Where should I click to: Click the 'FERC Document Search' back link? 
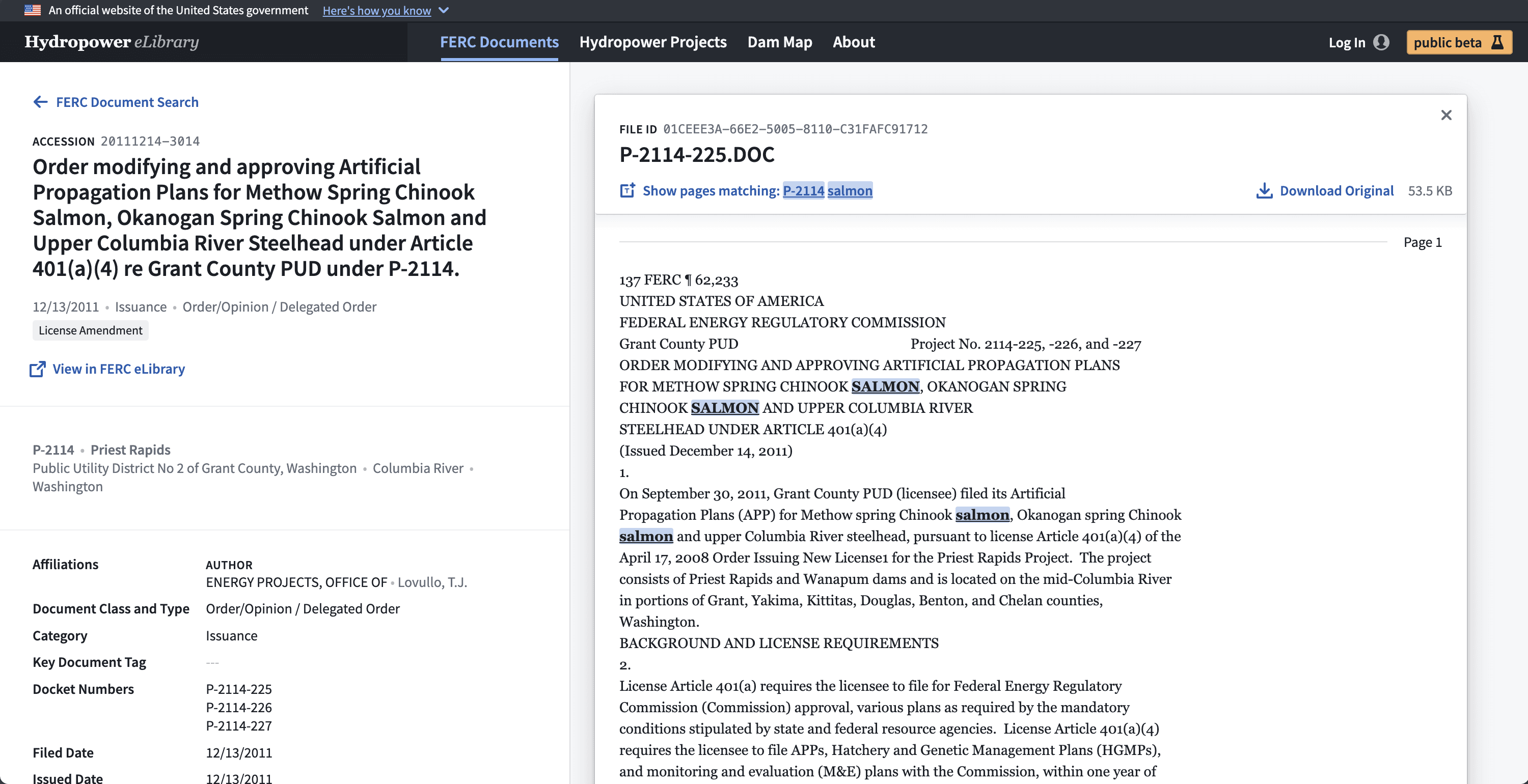click(115, 101)
